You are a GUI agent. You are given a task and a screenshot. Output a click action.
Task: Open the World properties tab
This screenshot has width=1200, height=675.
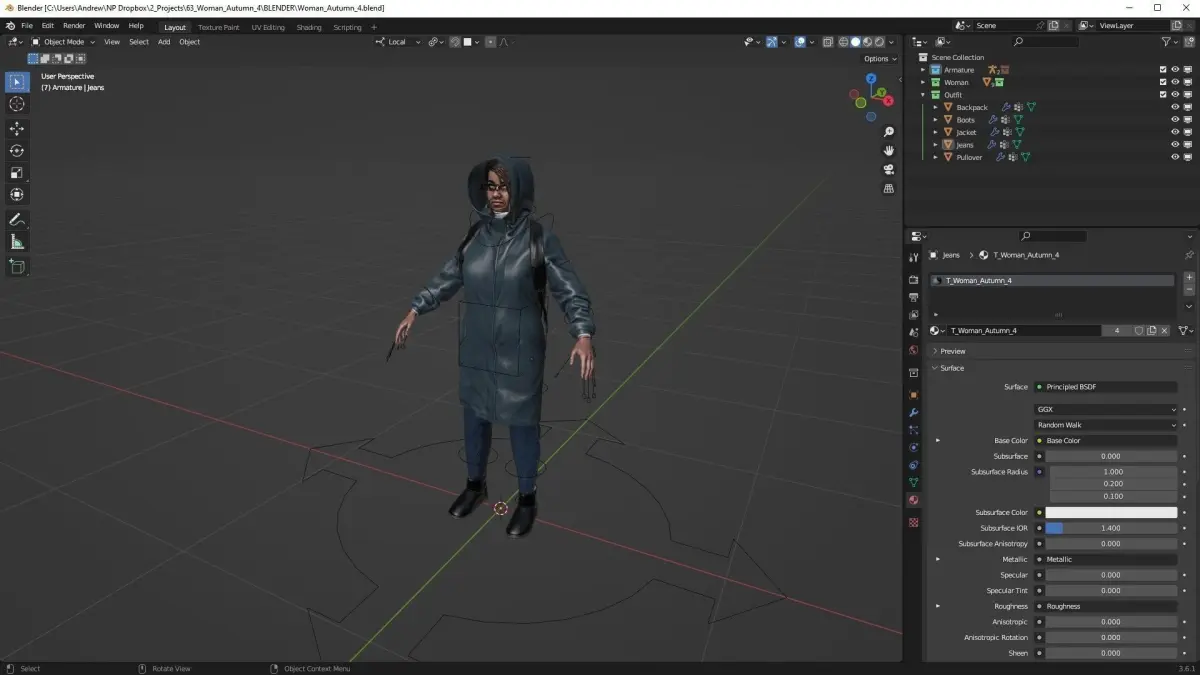[913, 350]
